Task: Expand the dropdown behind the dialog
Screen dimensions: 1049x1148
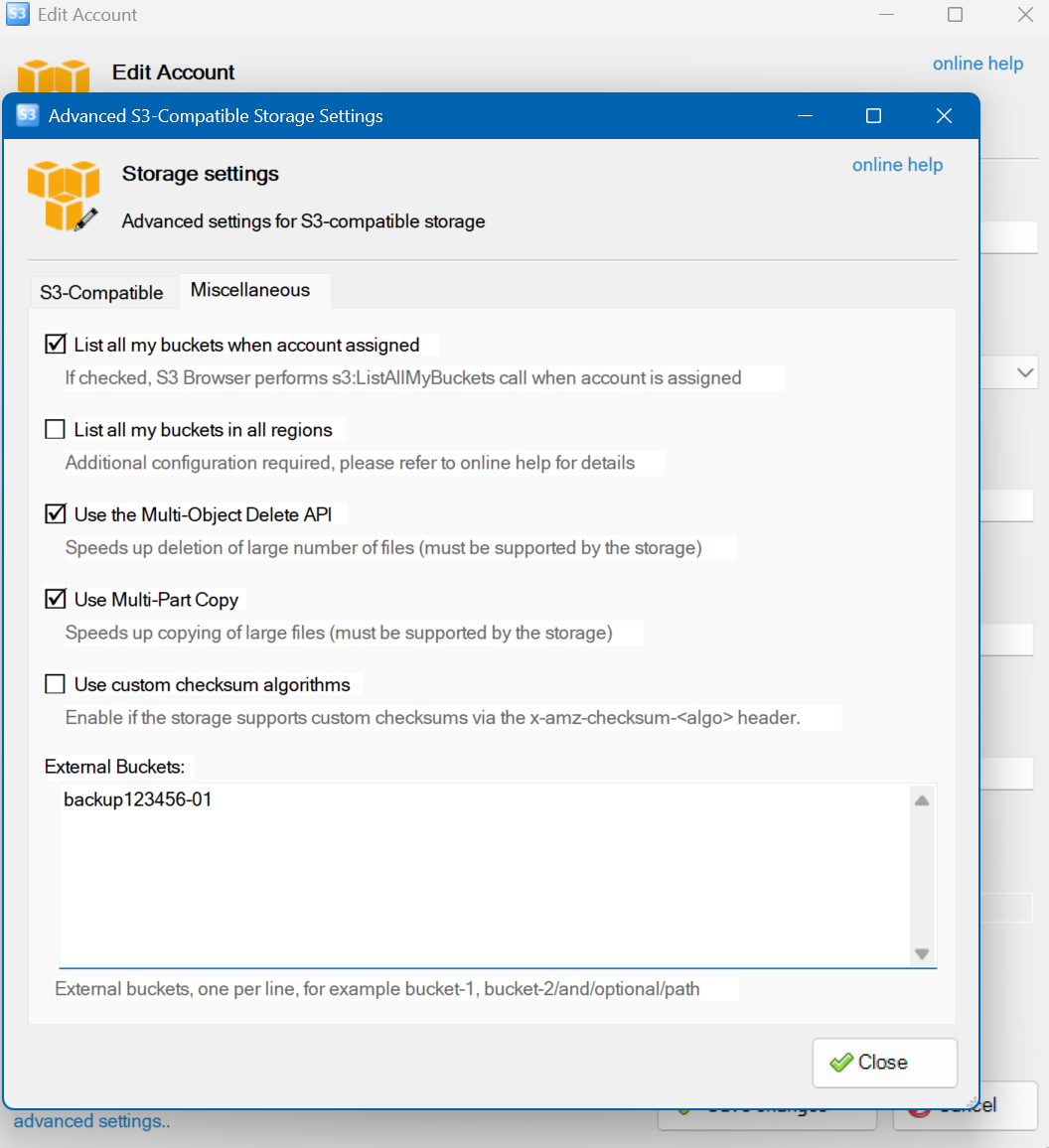Action: 1024,372
